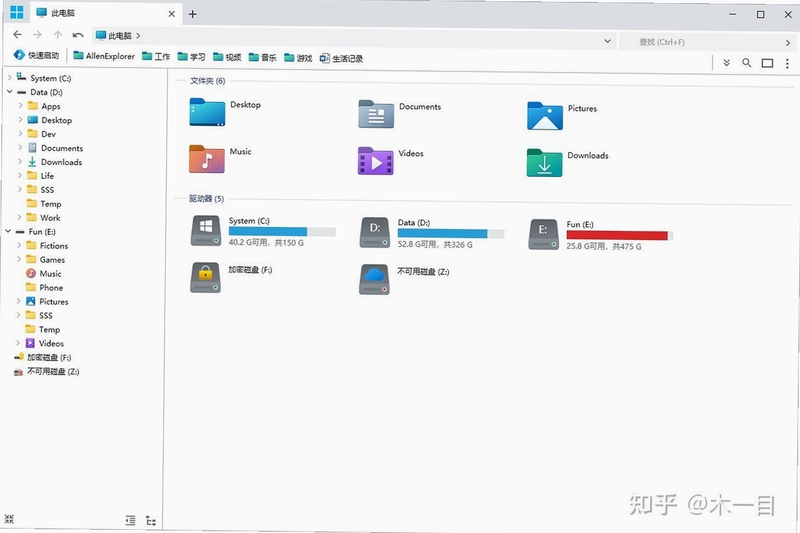Click the undo navigation arrow
Image resolution: width=800 pixels, height=533 pixels.
click(78, 35)
